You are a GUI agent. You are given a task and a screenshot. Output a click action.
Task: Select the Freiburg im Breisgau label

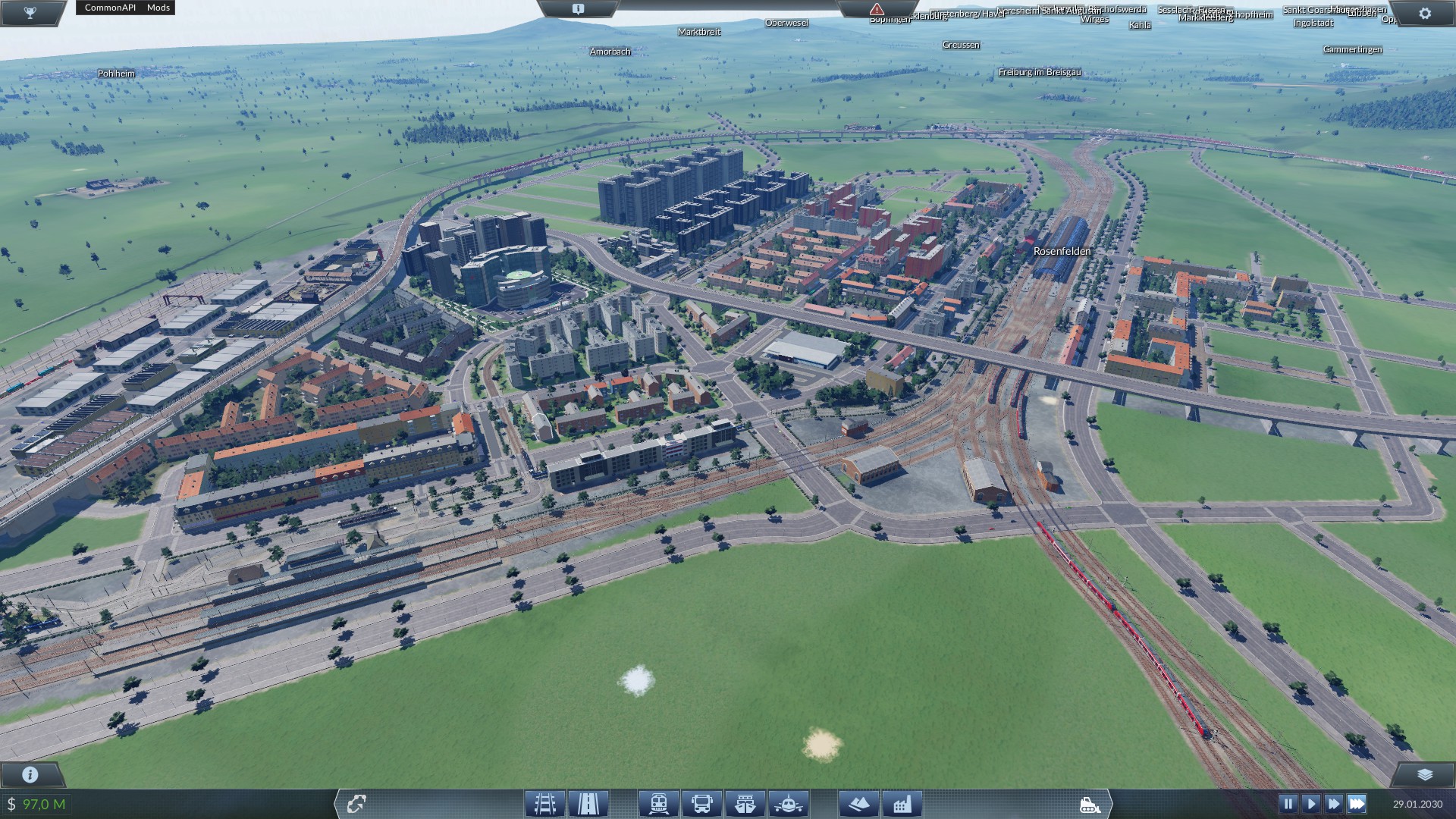(1040, 72)
